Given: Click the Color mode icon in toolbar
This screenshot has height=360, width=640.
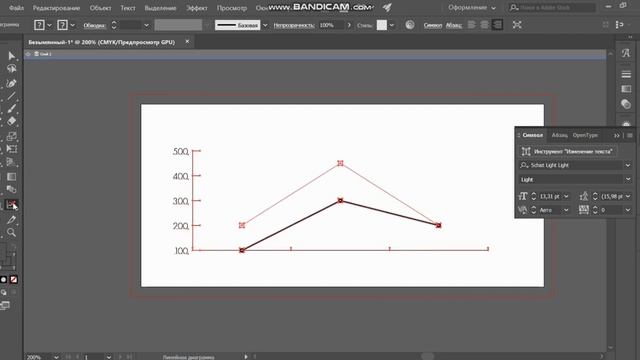Looking at the screenshot, I should 4,280.
